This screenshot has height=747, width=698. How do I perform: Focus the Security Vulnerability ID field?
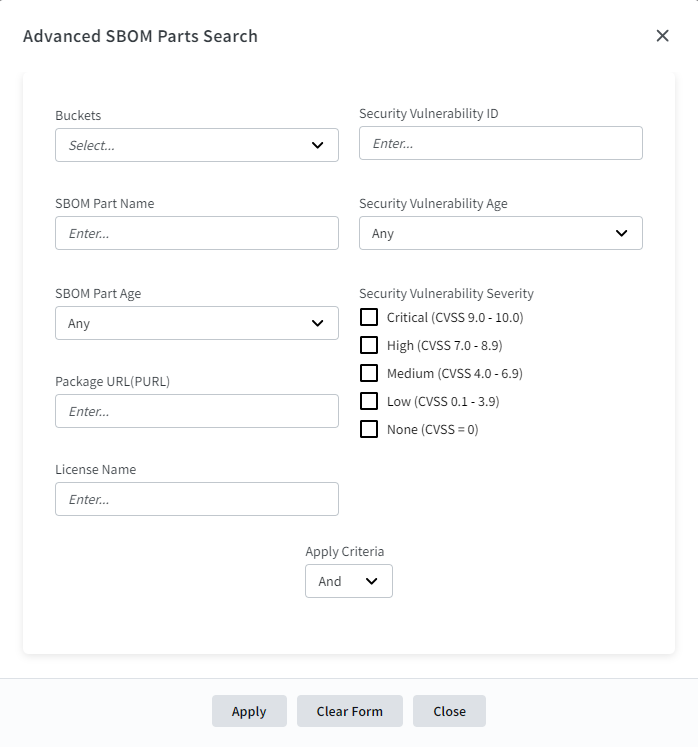coord(500,143)
